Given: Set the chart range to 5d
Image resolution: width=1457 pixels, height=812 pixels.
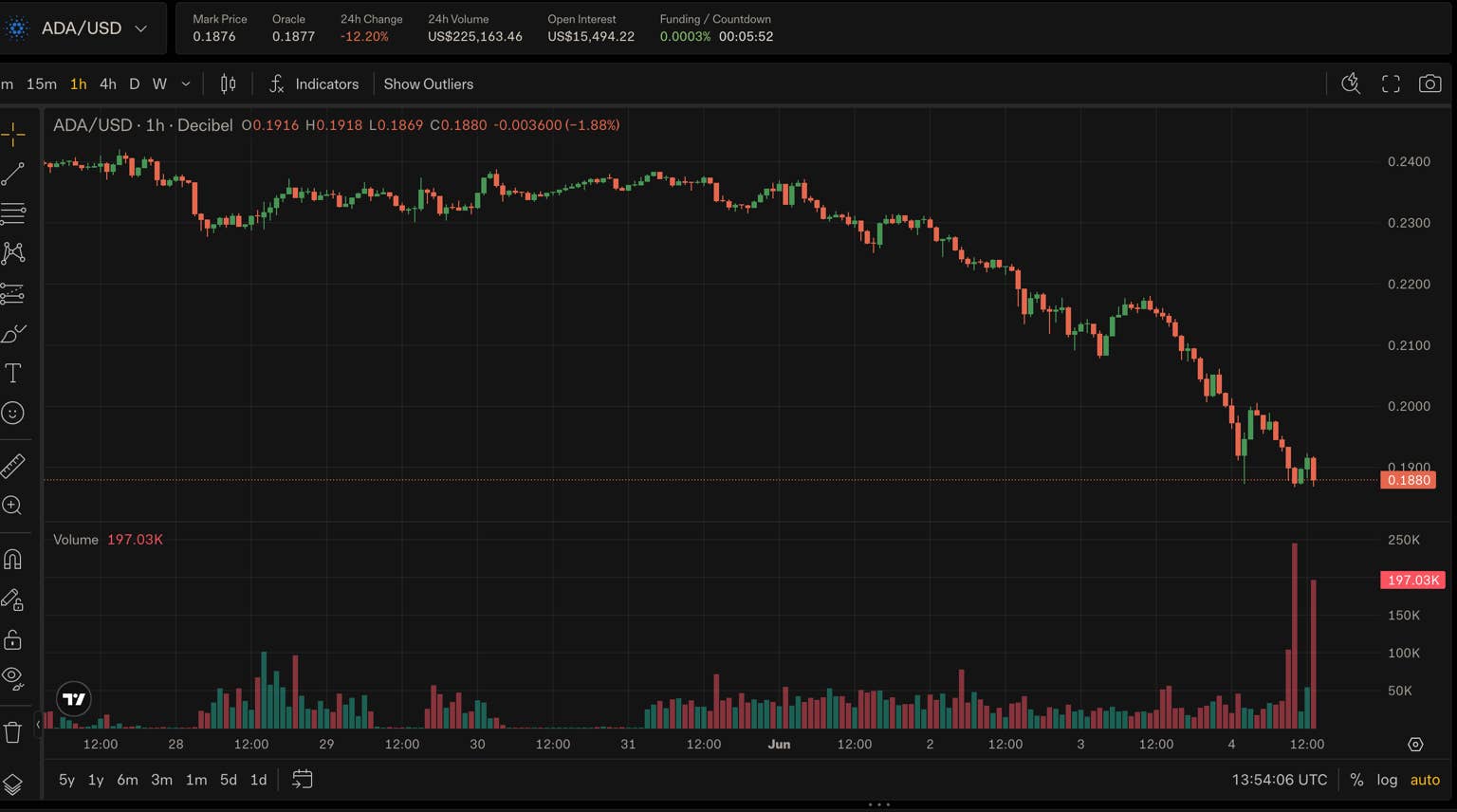Looking at the screenshot, I should coord(229,780).
